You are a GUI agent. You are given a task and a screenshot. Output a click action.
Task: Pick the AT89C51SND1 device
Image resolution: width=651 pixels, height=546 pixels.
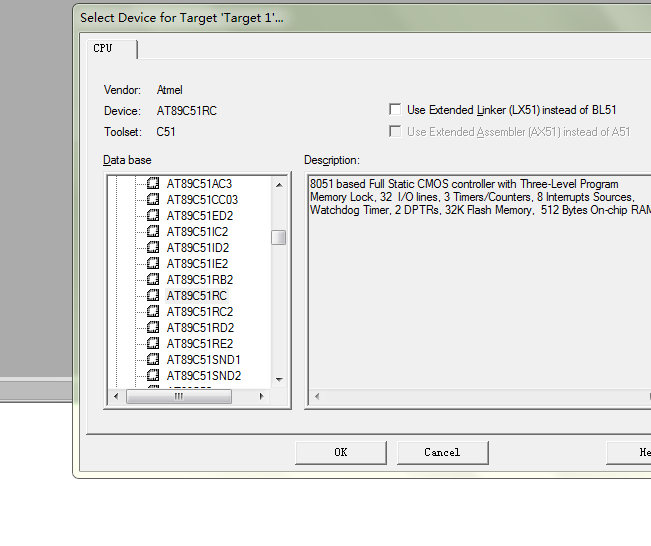pos(203,360)
